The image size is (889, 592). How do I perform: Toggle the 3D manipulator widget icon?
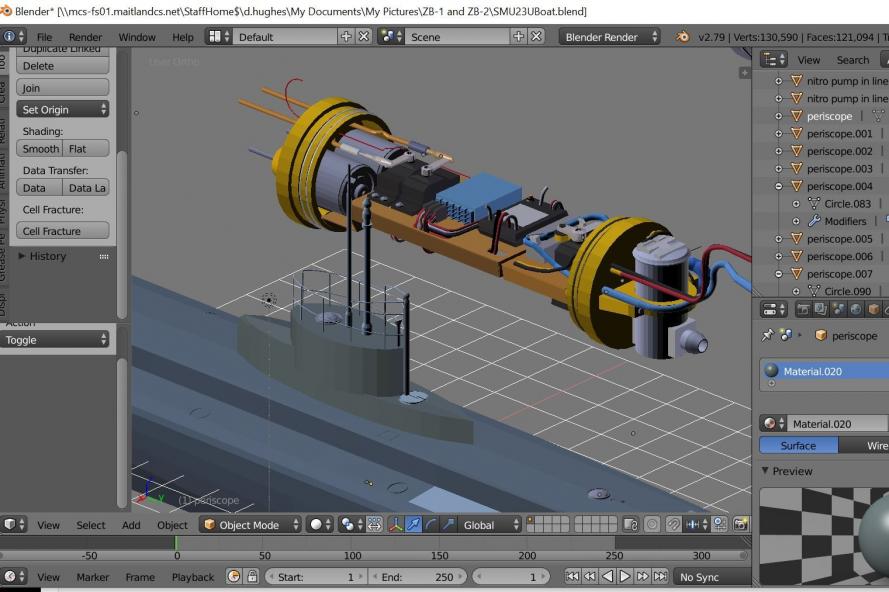394,524
